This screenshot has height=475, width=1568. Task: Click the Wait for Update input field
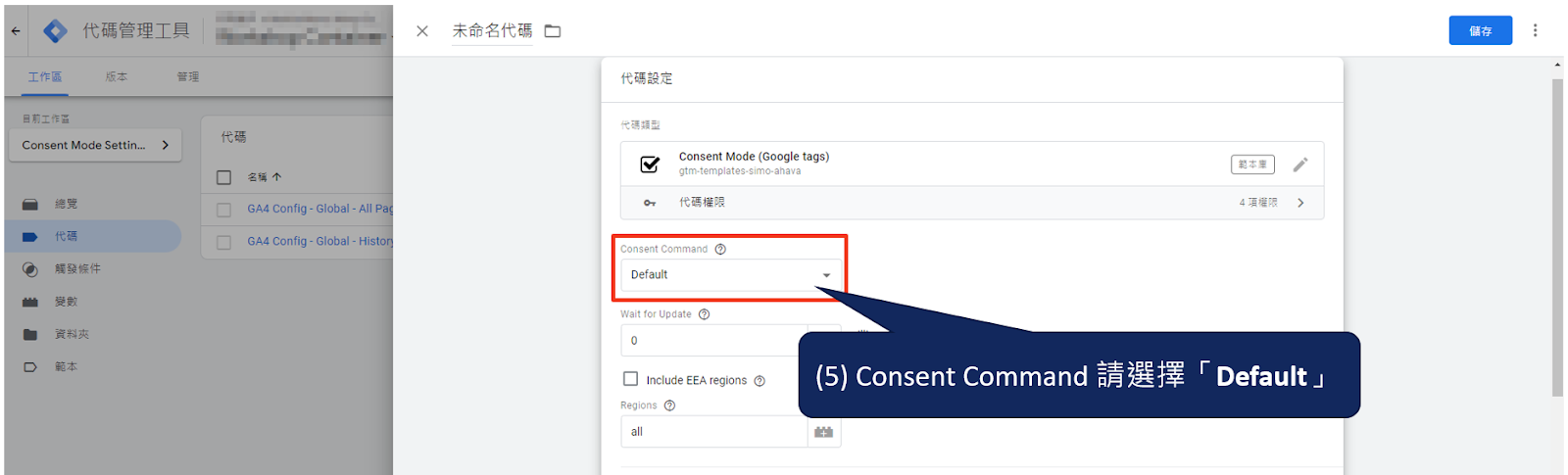[x=714, y=341]
